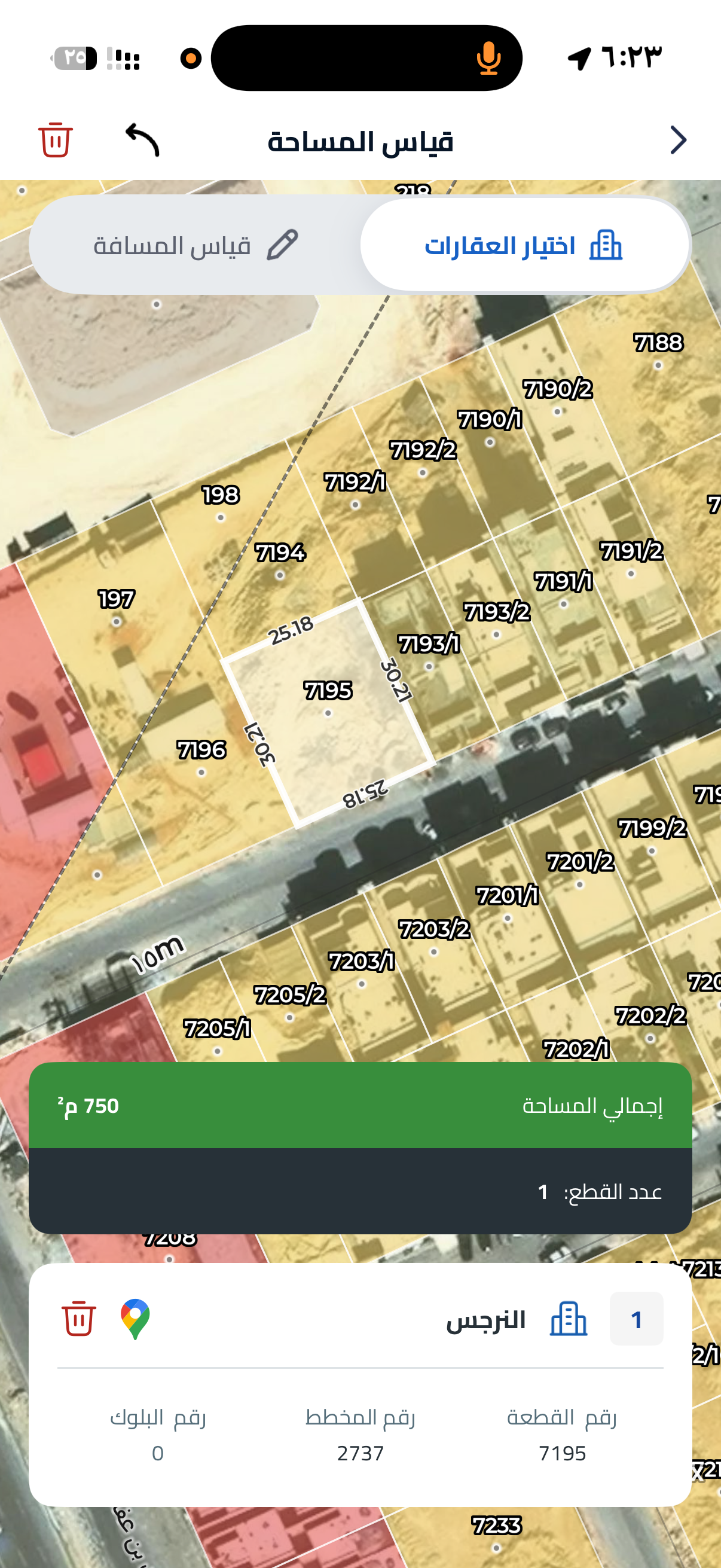Select parcel 7201/2 on the map
721x1568 pixels.
(x=580, y=862)
